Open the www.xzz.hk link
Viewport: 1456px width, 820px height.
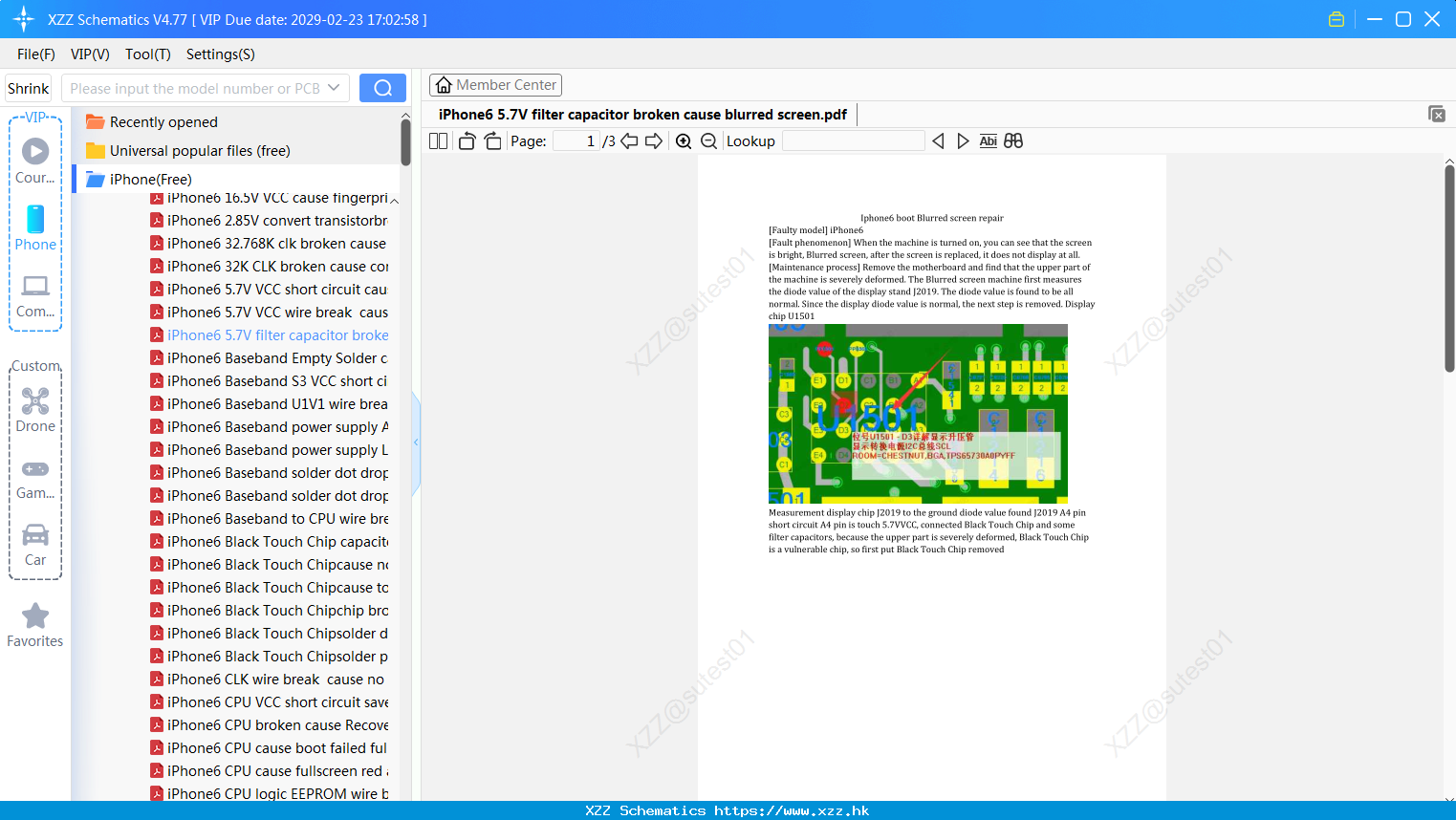[792, 810]
